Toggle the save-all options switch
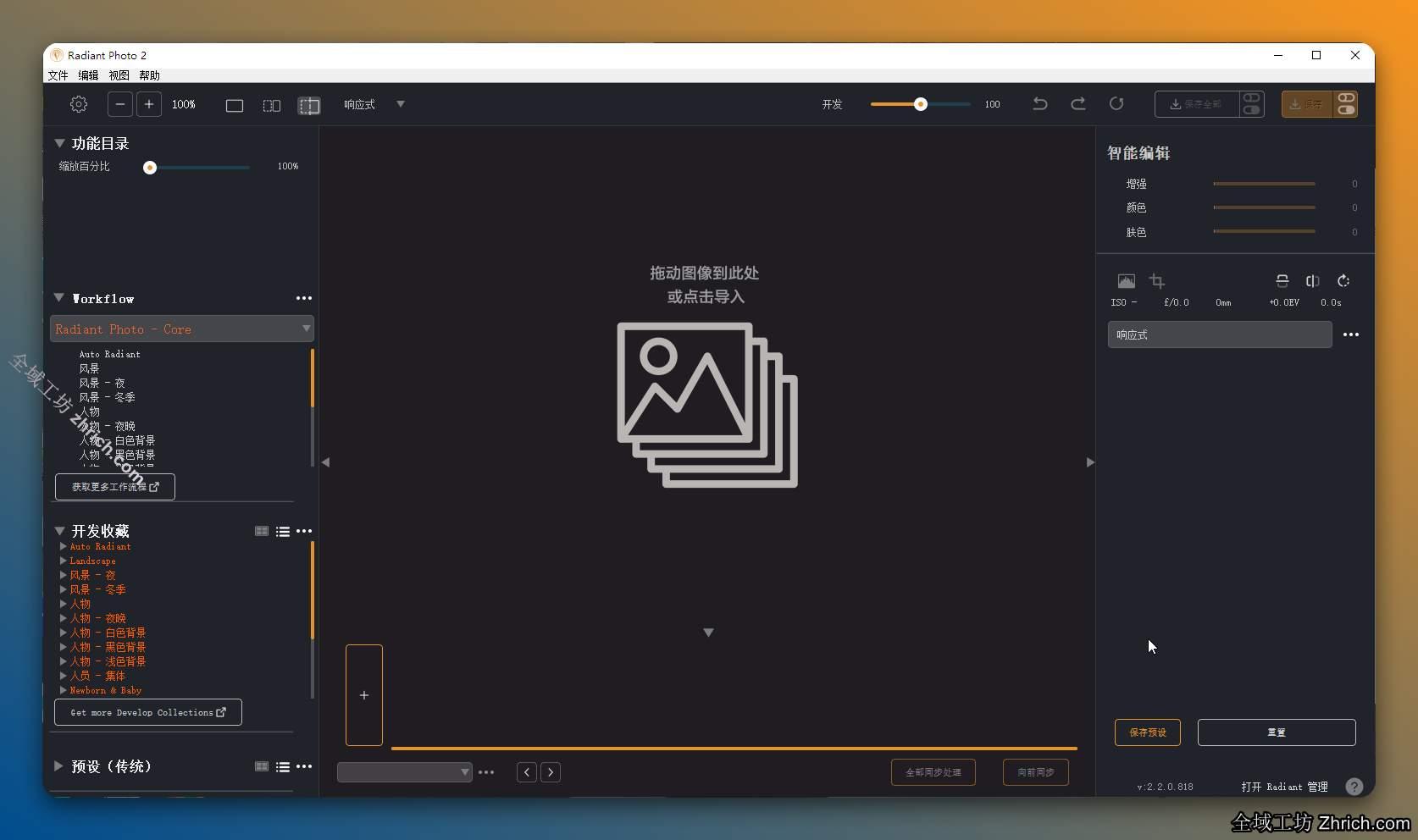Viewport: 1418px width, 840px height. pyautogui.click(x=1251, y=104)
